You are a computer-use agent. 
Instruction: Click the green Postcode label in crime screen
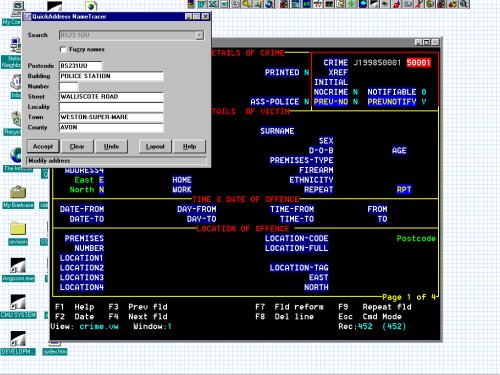point(416,238)
